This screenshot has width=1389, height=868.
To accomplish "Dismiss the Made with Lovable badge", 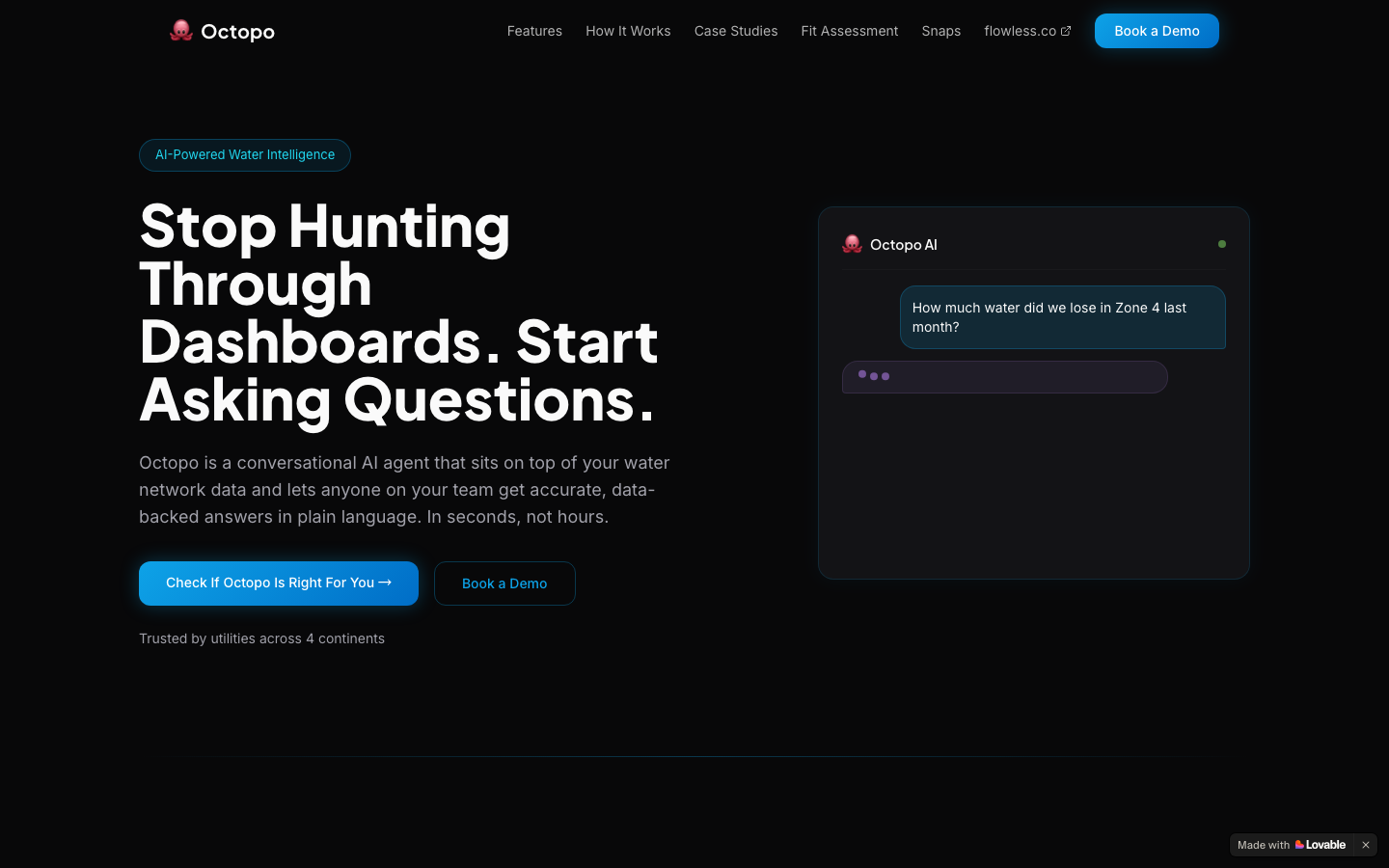I will (1366, 845).
